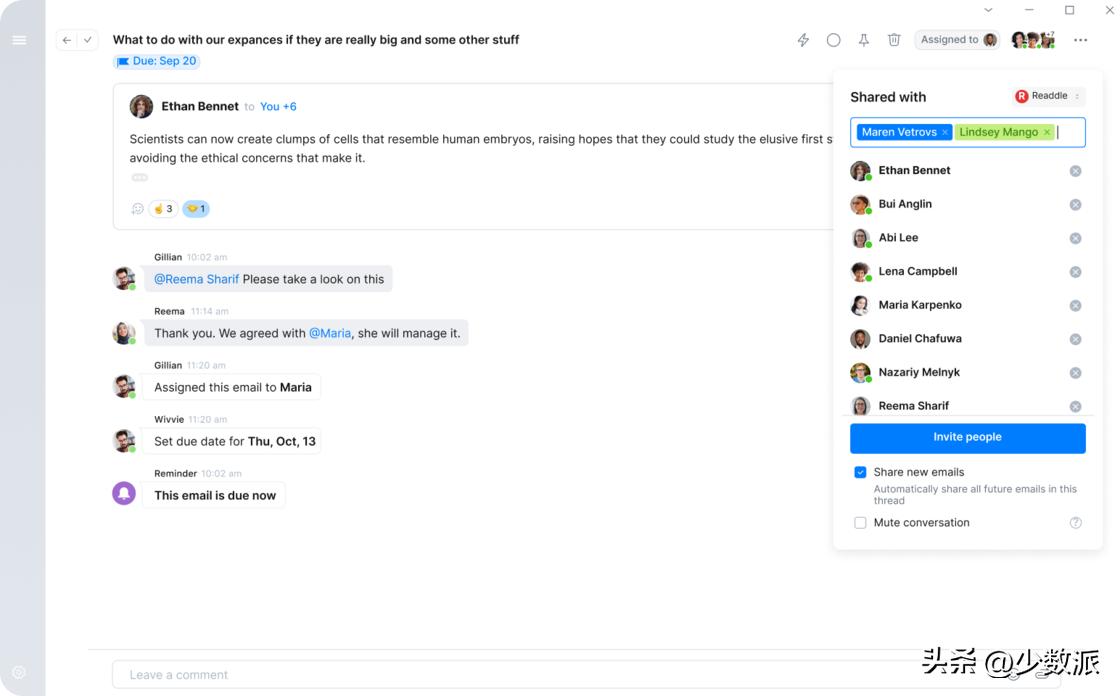Open the hamburger sidebar menu

click(x=19, y=40)
